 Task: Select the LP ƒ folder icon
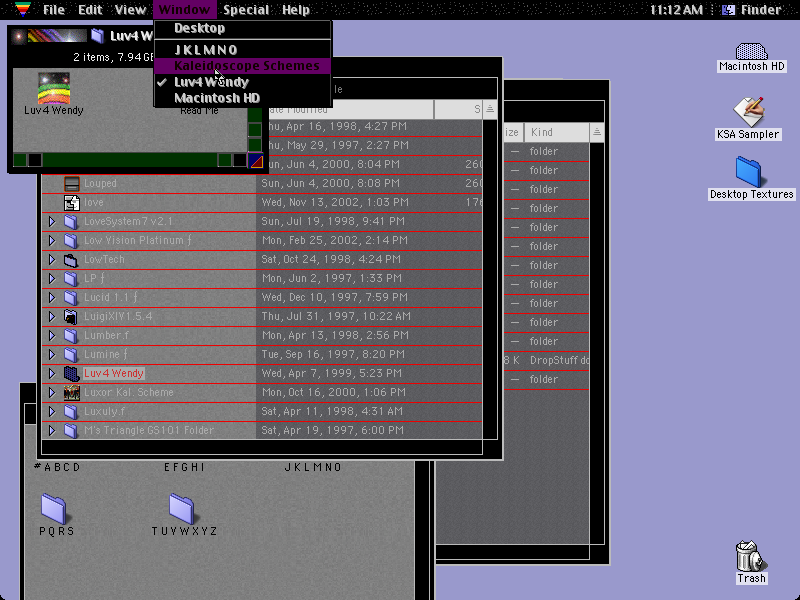(71, 279)
